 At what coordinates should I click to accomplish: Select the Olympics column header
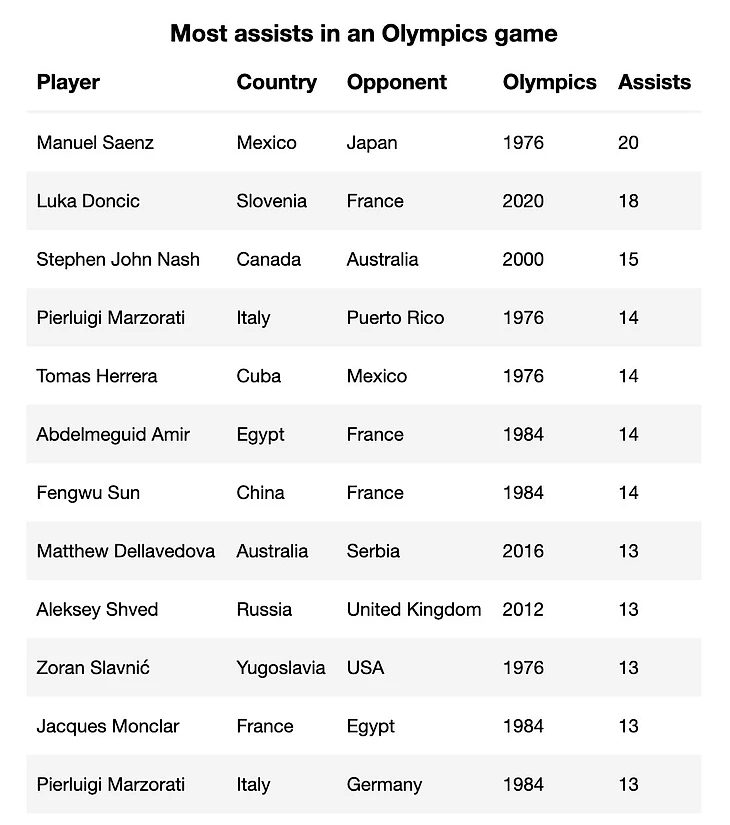coord(549,82)
